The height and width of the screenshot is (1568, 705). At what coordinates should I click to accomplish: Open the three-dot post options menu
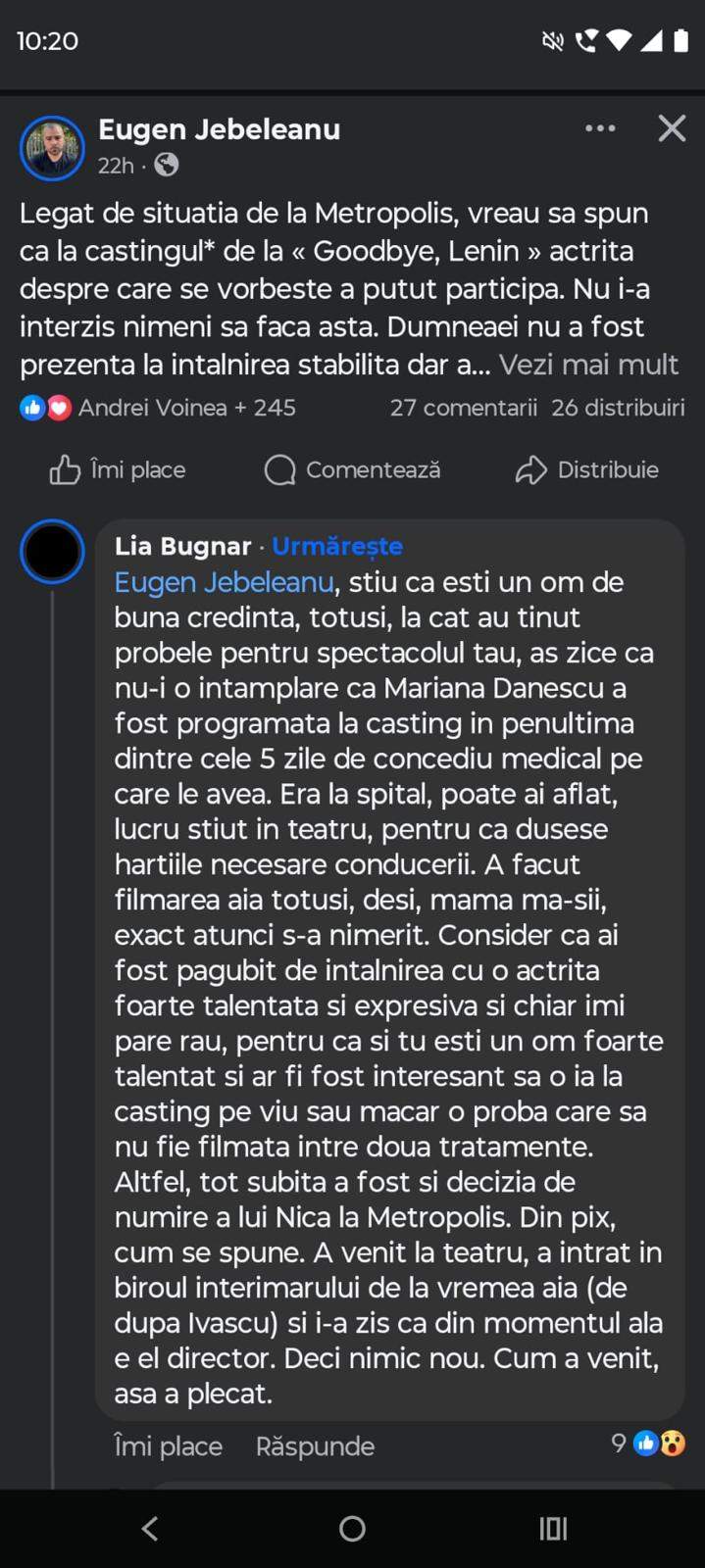pos(600,128)
